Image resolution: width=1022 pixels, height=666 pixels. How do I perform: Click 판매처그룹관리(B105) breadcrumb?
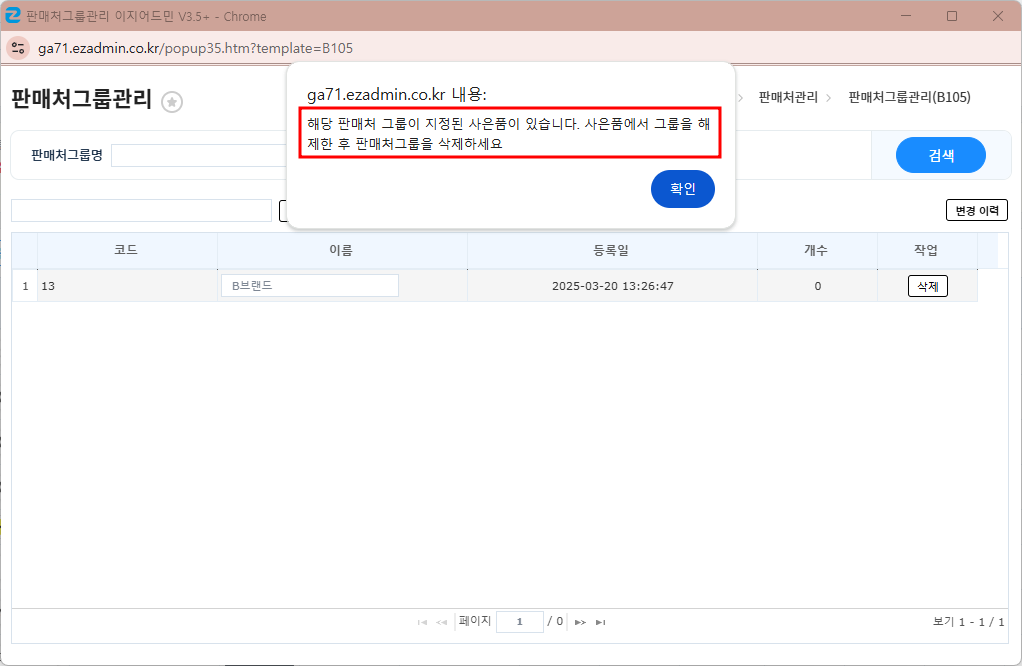[909, 97]
